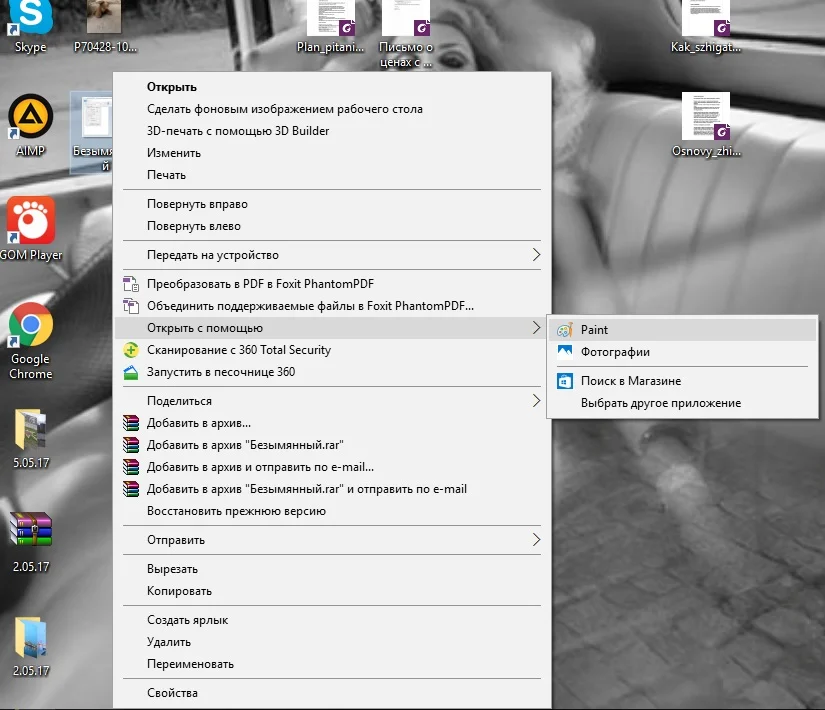
Task: Click WinRAR icon beside отправить по e-mail...
Action: (x=131, y=467)
